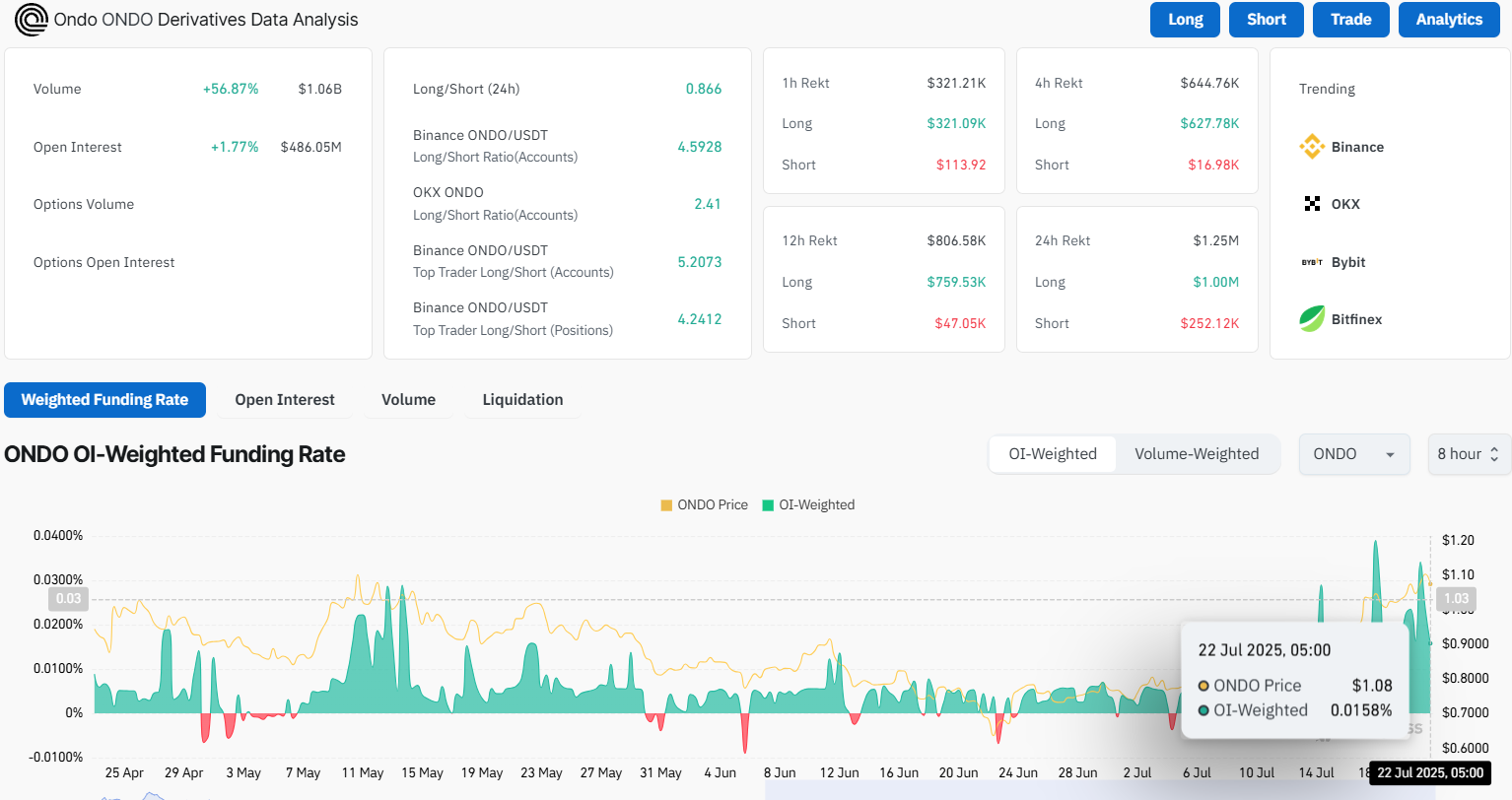Viewport: 1512px width, 800px height.
Task: Click 24h Rekt Short $252.12K
Action: tap(1209, 323)
